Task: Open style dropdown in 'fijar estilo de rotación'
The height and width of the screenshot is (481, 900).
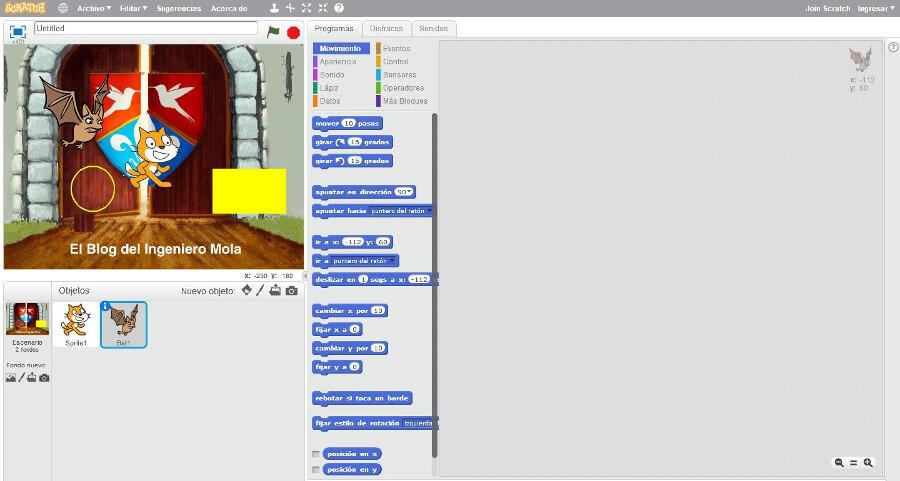Action: [418, 424]
